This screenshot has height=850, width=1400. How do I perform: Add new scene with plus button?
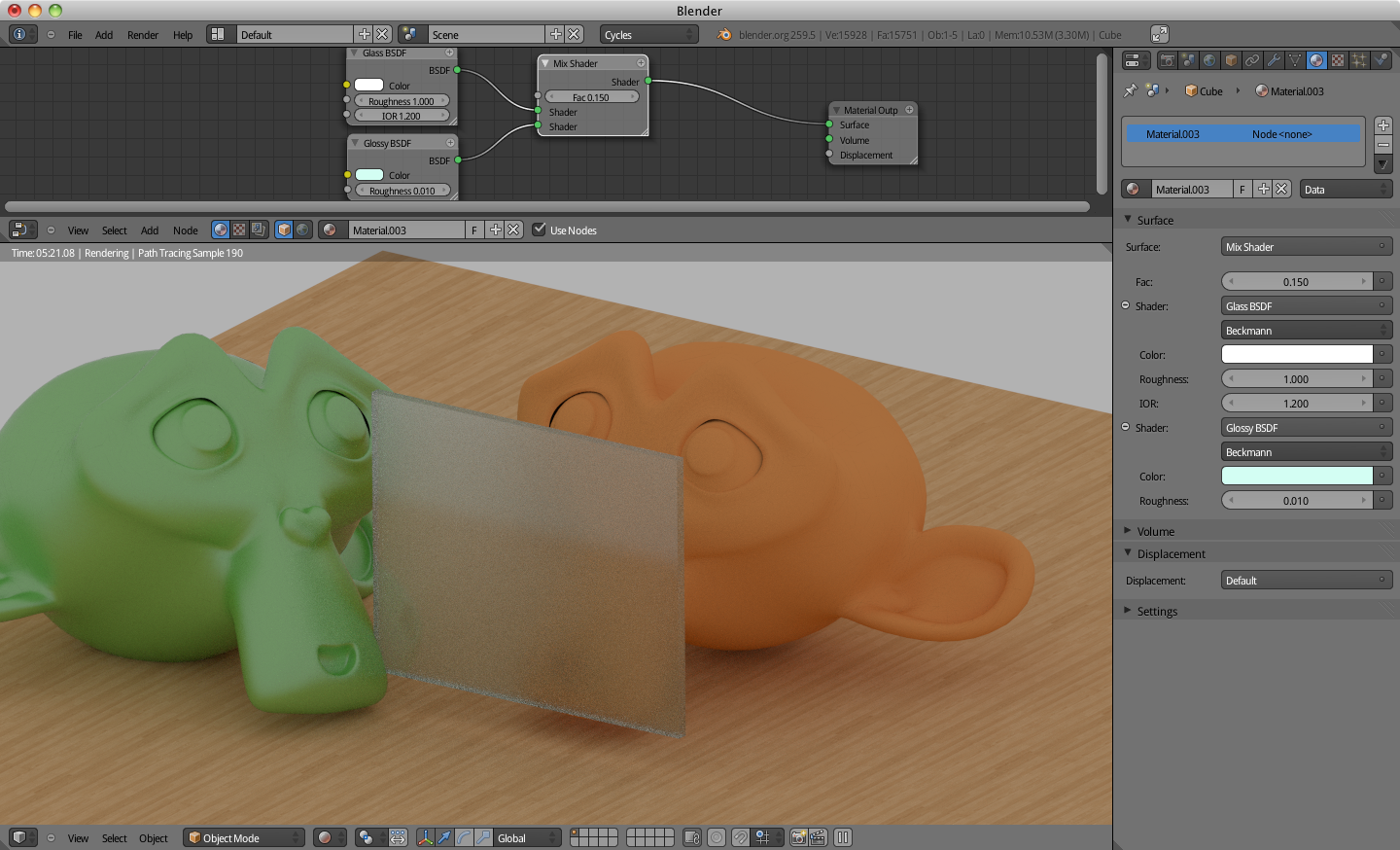pos(556,34)
